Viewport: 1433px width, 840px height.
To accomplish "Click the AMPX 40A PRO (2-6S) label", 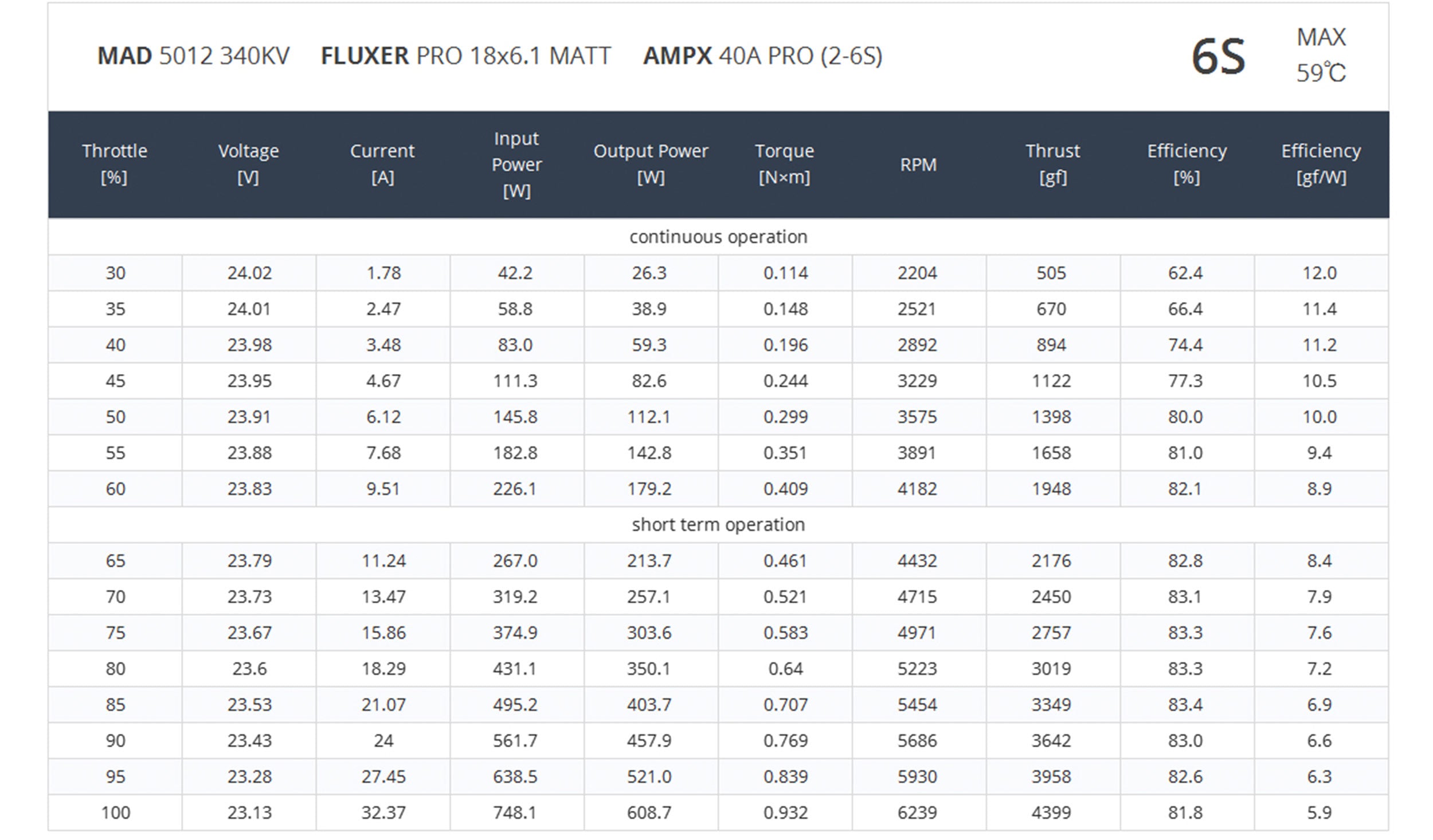I will [x=762, y=56].
